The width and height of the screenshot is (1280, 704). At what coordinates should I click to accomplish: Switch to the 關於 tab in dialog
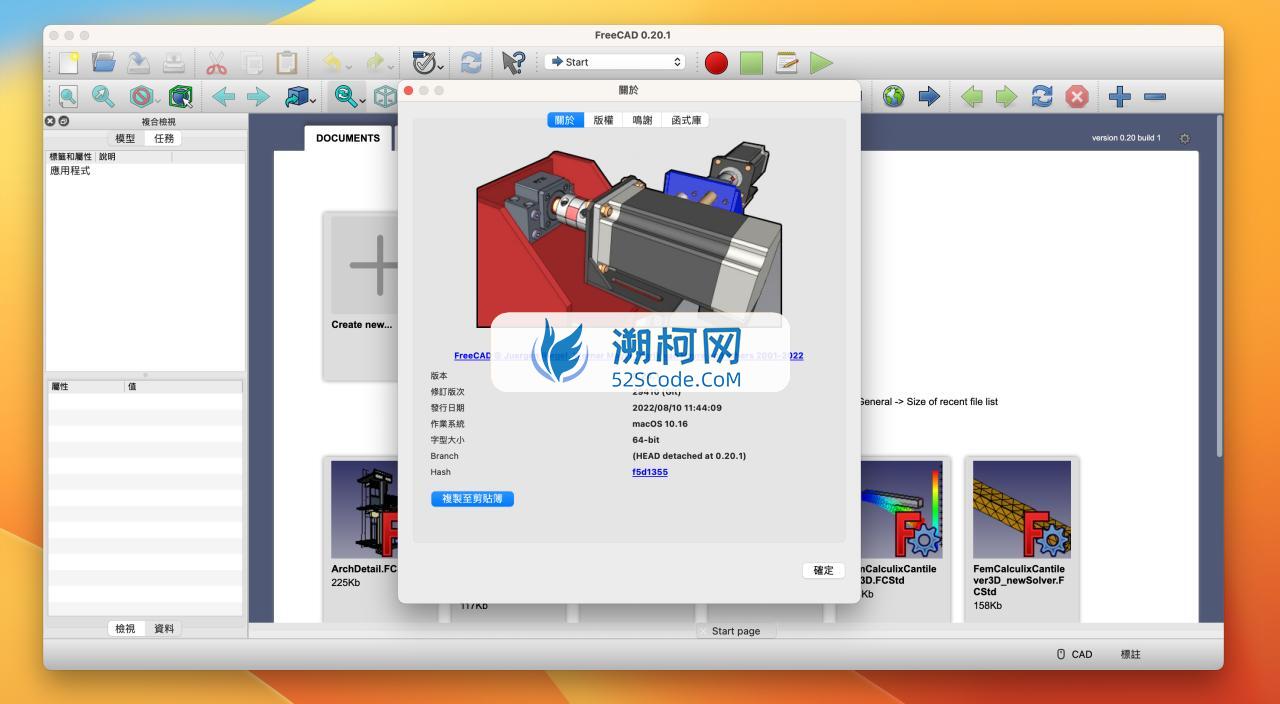pos(565,120)
